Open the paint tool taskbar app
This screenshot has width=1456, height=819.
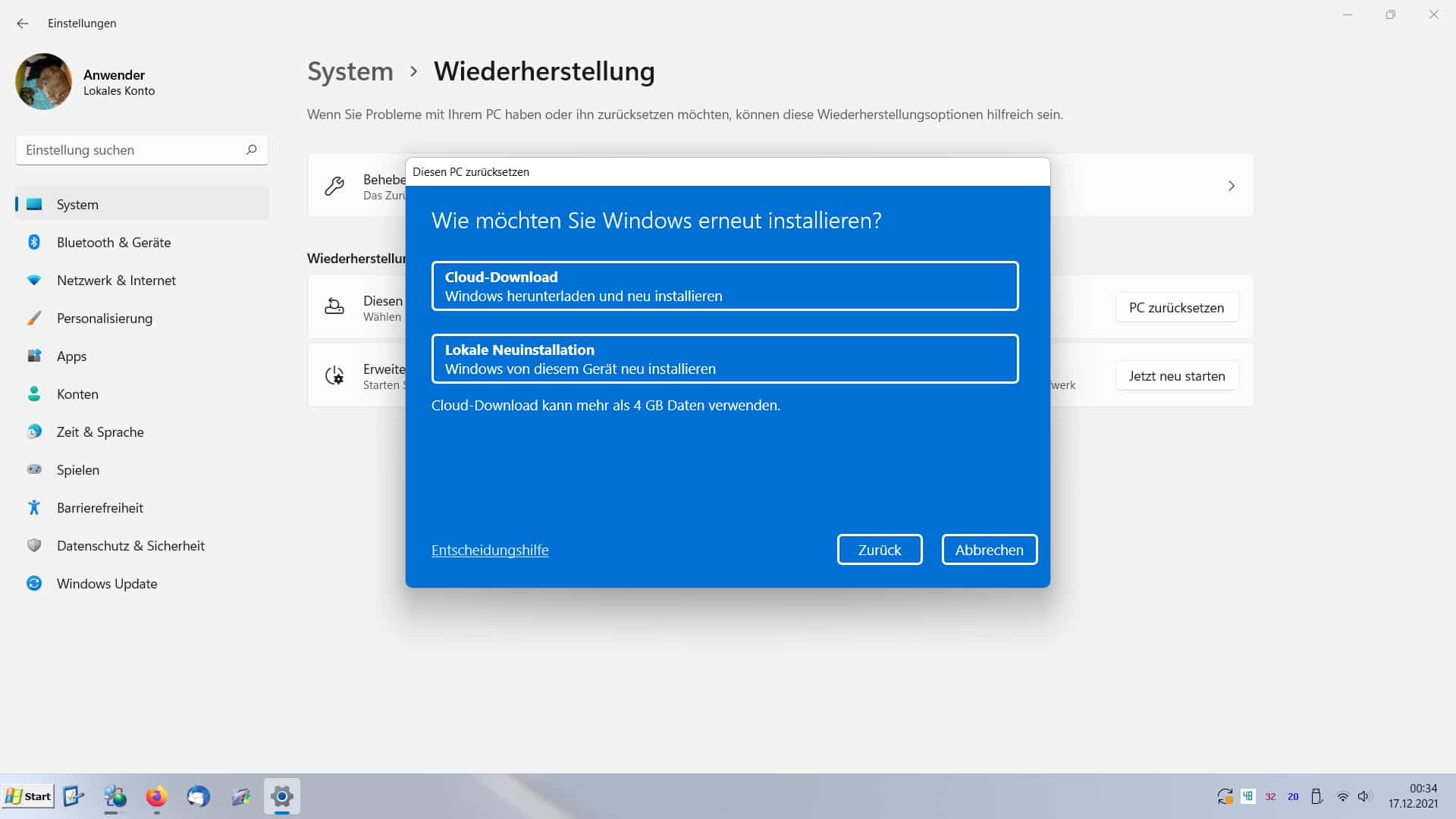(x=240, y=796)
